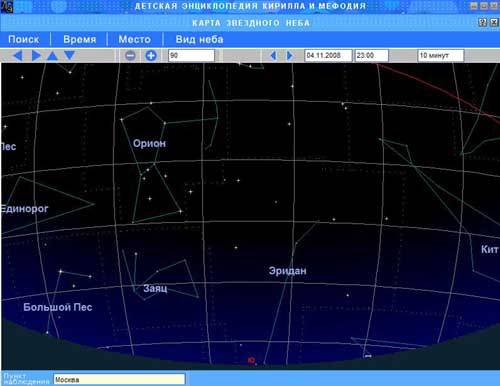Screen dimensions: 500x386
Task: Open the Поиск menu
Action: click(24, 39)
